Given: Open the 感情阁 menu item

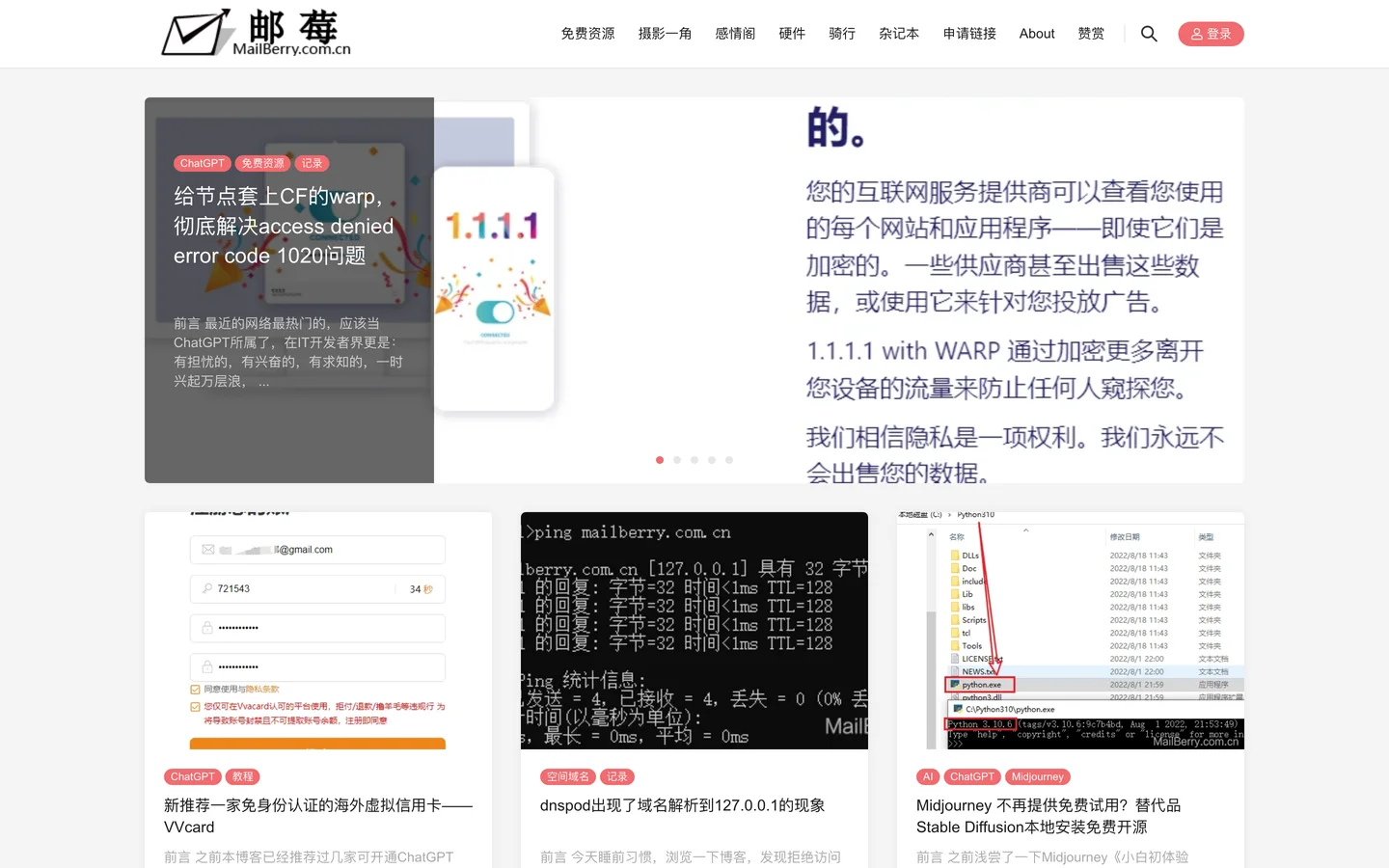Looking at the screenshot, I should point(735,34).
